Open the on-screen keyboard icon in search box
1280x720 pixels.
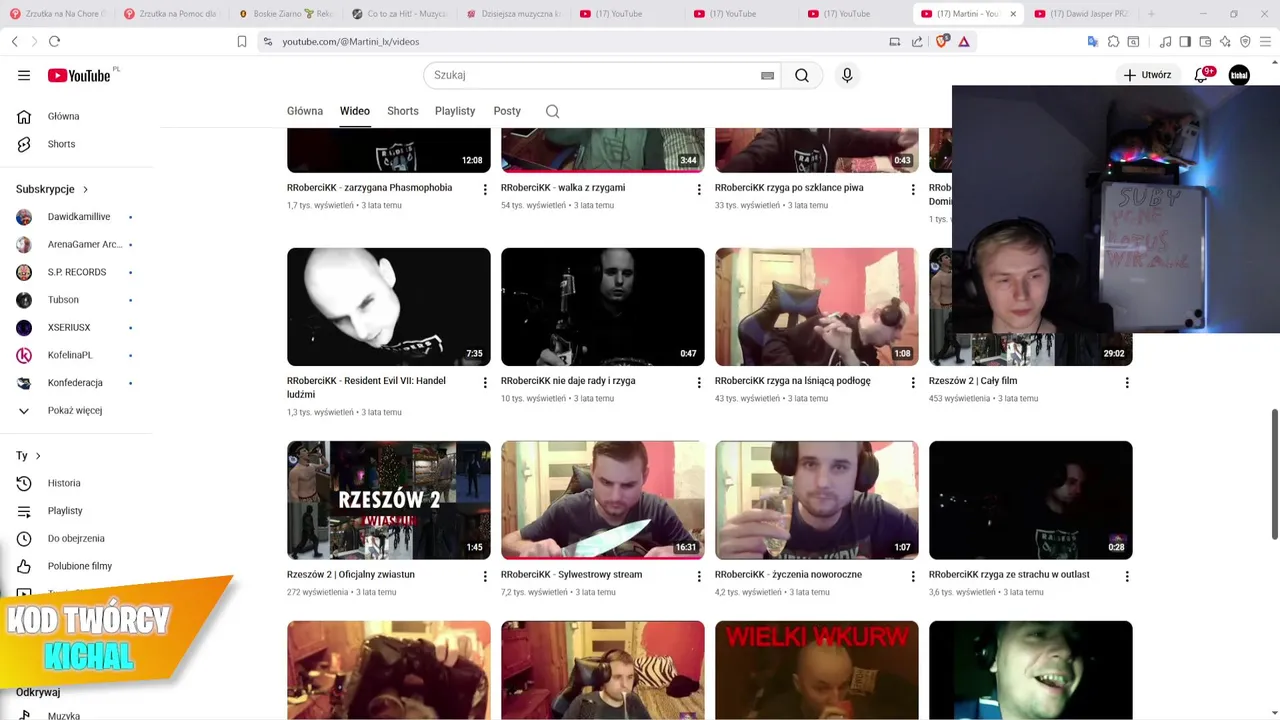(x=767, y=75)
